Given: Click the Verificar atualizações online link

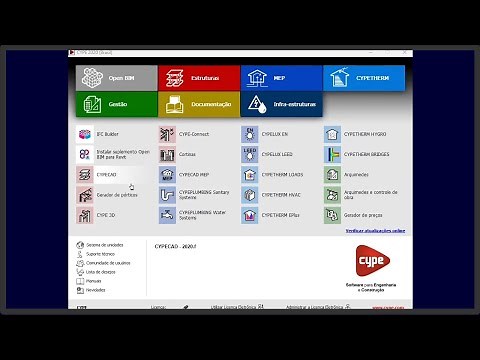Looking at the screenshot, I should click(375, 231).
